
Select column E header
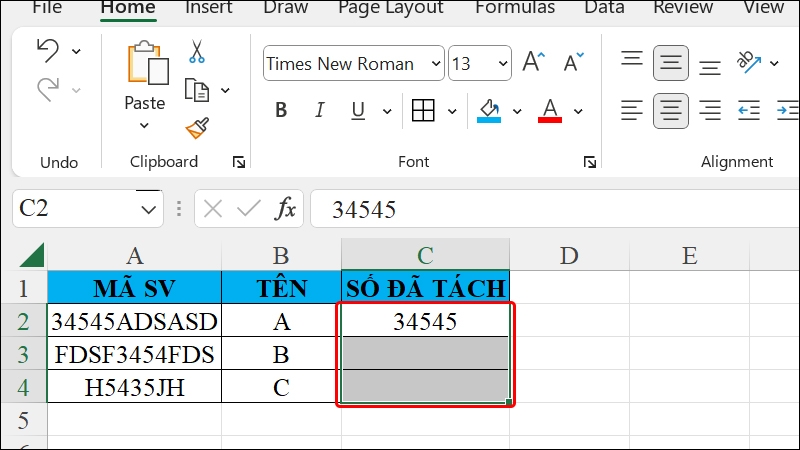click(689, 255)
